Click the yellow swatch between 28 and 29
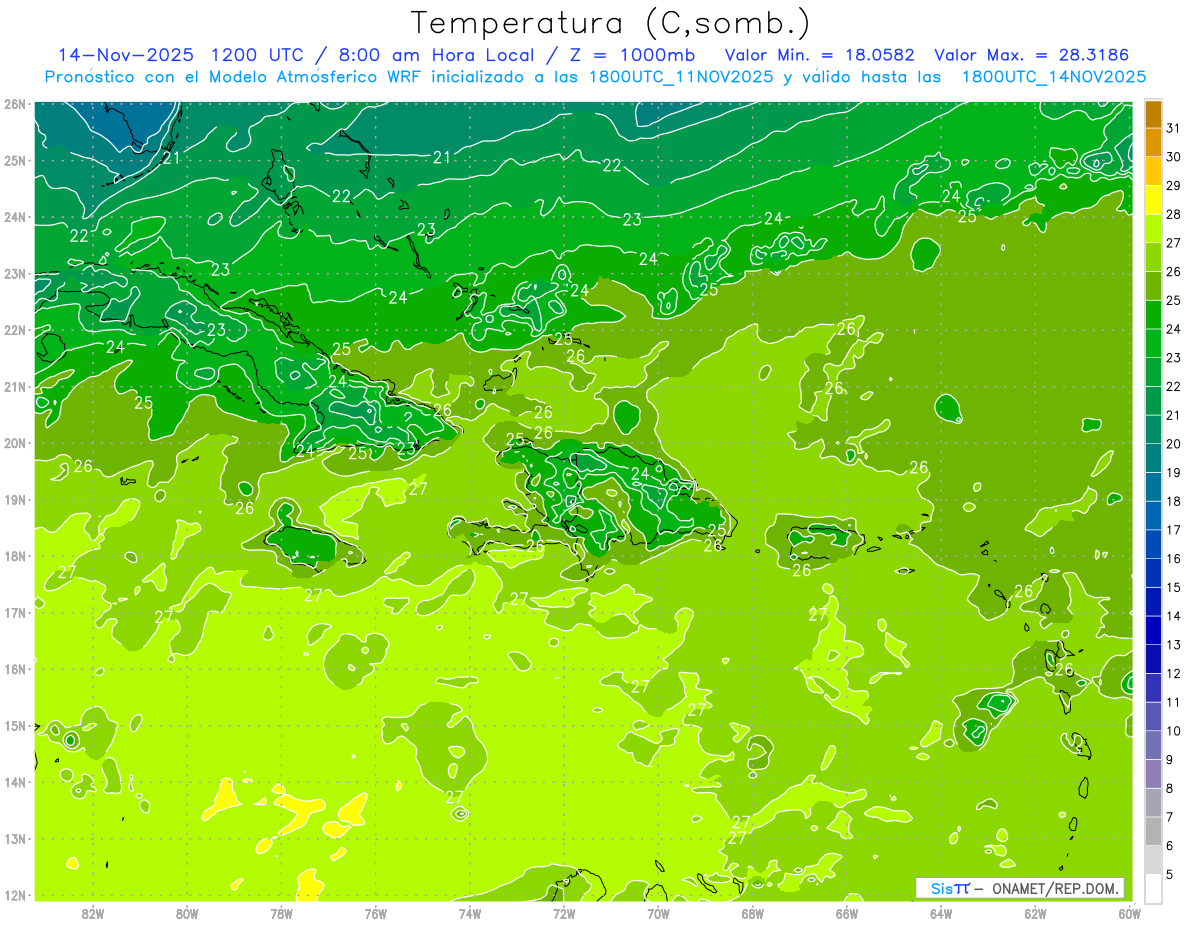Screen dimensions: 1200x927 (1153, 200)
